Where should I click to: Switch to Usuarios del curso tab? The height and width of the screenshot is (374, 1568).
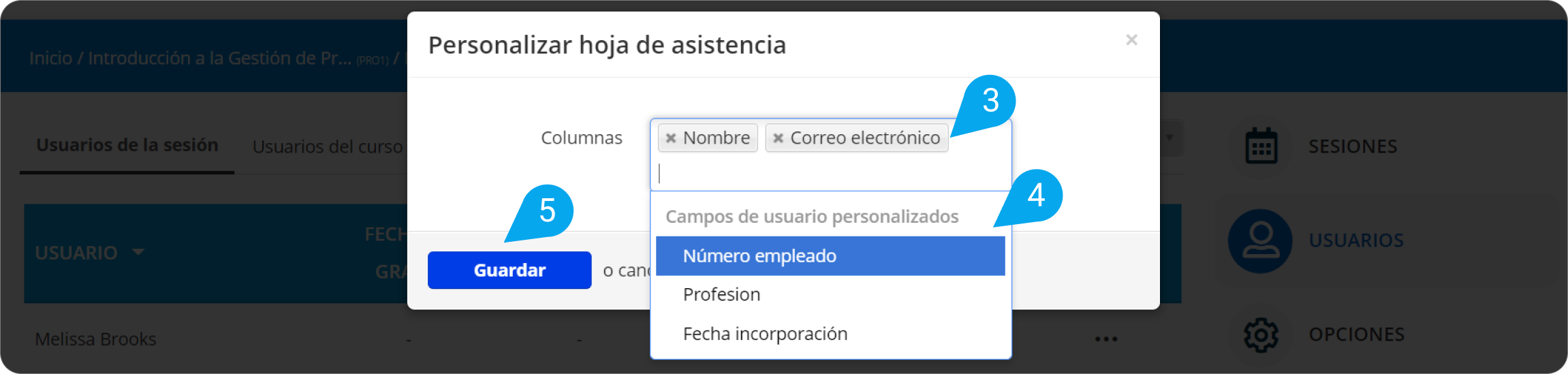pyautogui.click(x=328, y=146)
